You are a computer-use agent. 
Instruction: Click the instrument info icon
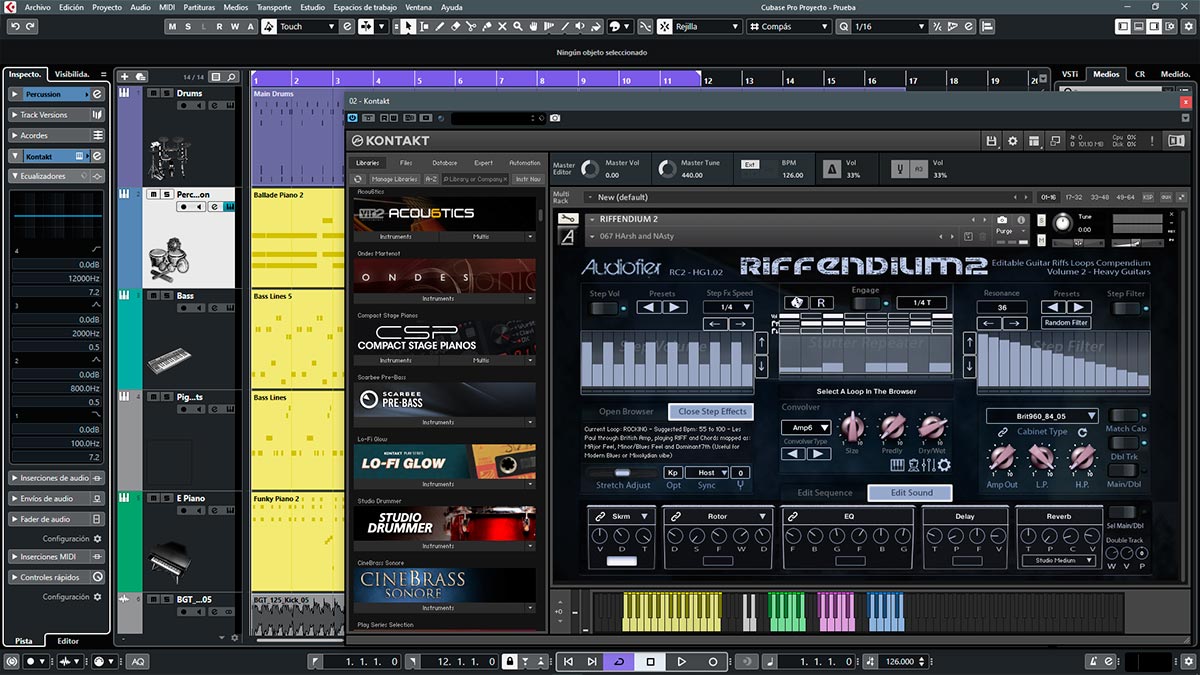click(1020, 219)
